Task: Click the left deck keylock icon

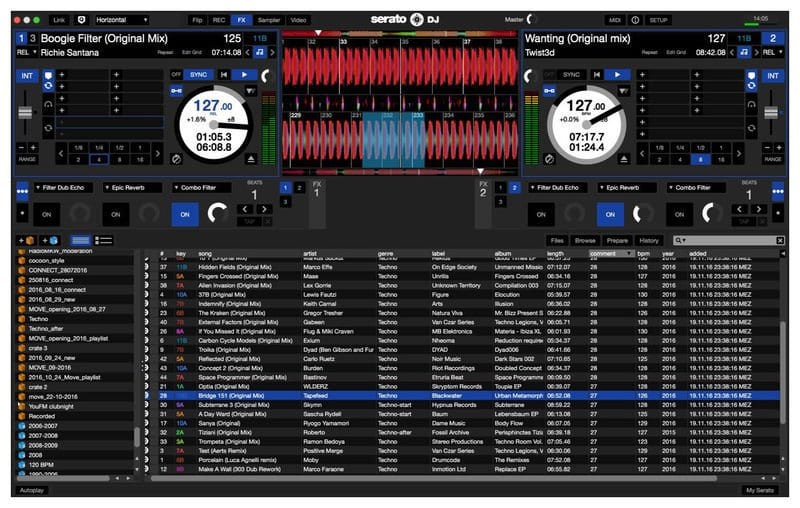Action: tap(177, 91)
